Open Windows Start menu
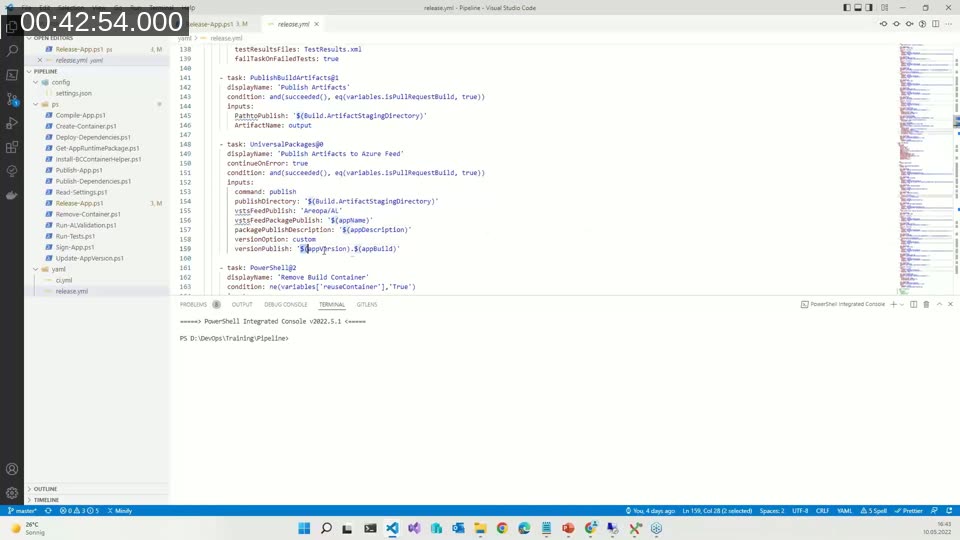The height and width of the screenshot is (540, 960). 304,528
